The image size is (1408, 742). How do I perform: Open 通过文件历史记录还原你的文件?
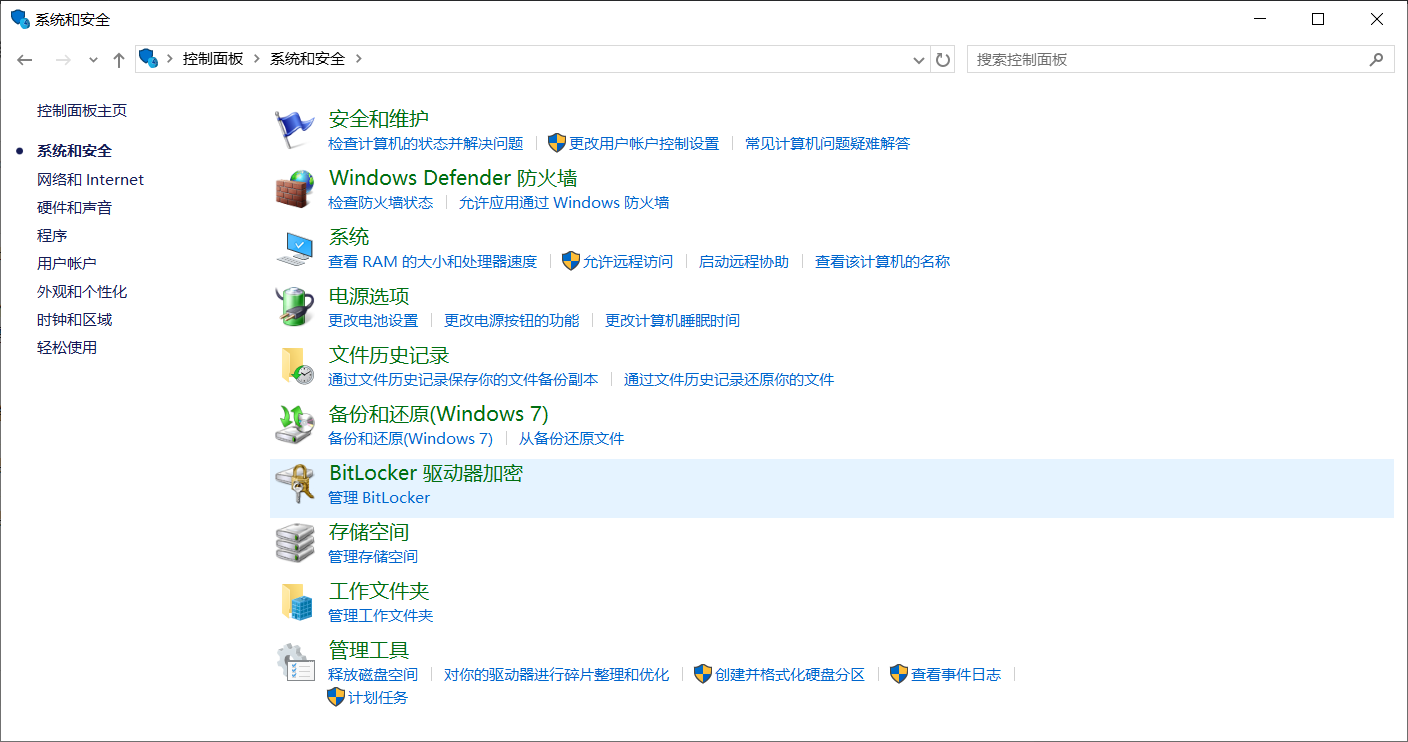729,379
